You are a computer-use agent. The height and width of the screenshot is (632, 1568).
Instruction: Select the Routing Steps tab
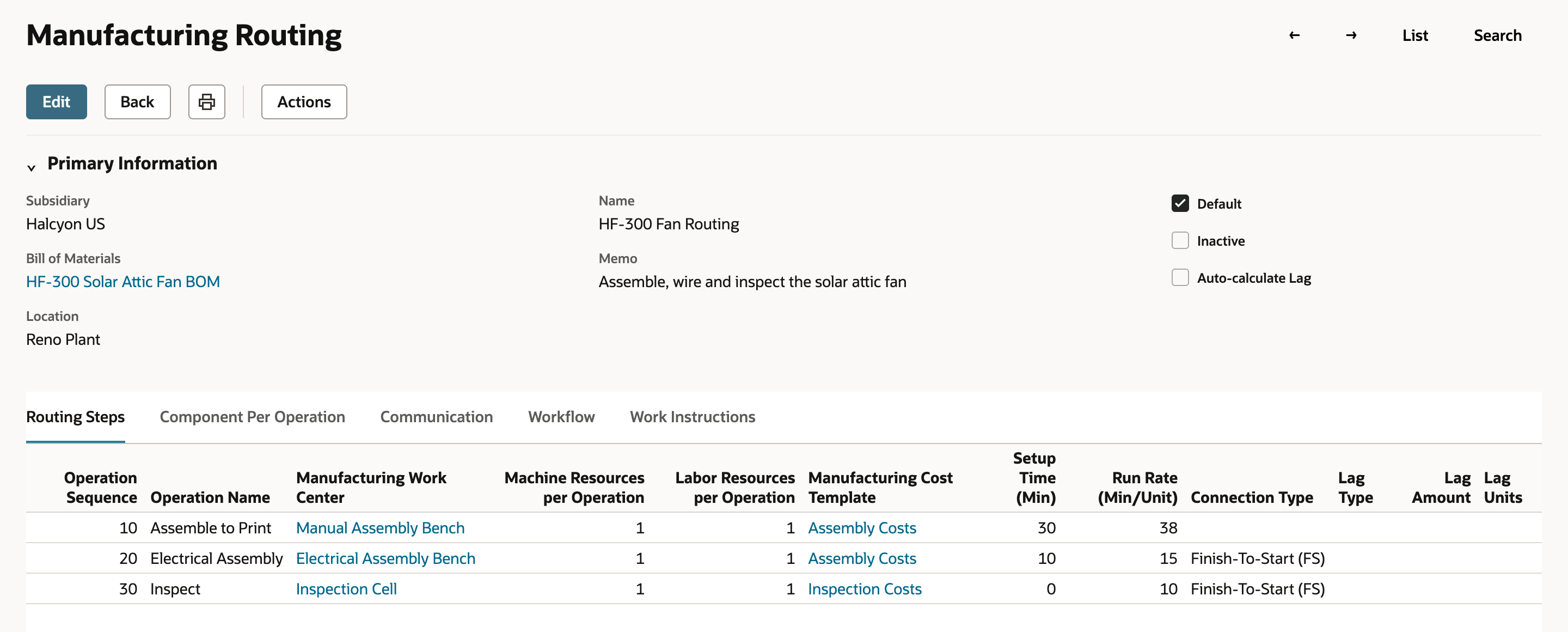click(x=76, y=416)
